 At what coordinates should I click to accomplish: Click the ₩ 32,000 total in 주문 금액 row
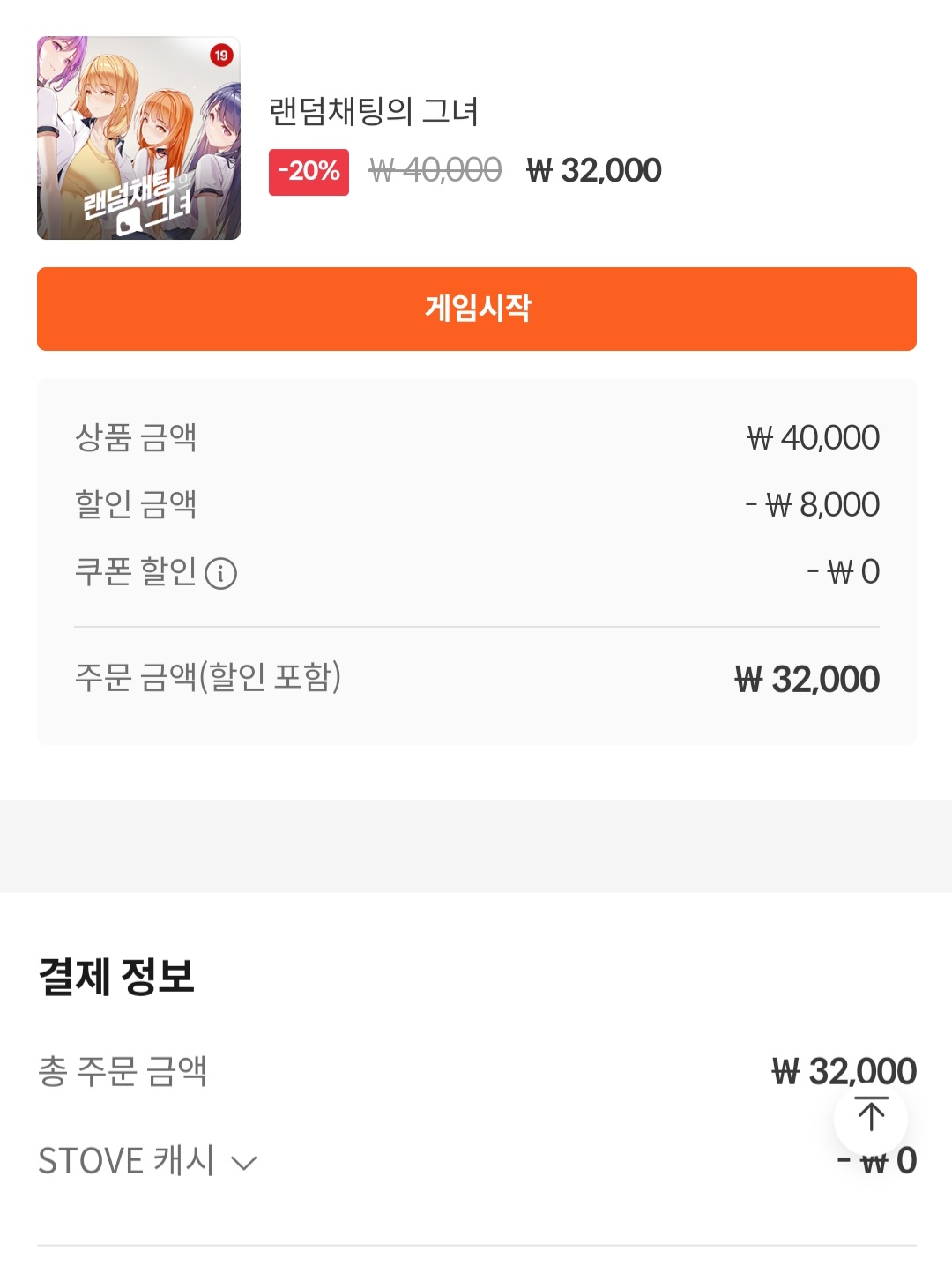[807, 679]
